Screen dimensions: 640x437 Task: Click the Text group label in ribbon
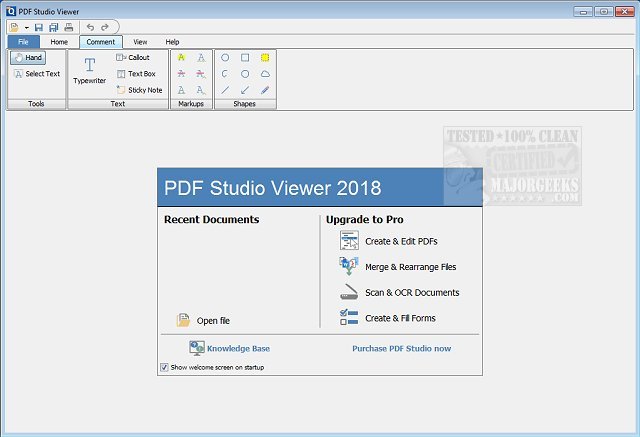[x=118, y=104]
